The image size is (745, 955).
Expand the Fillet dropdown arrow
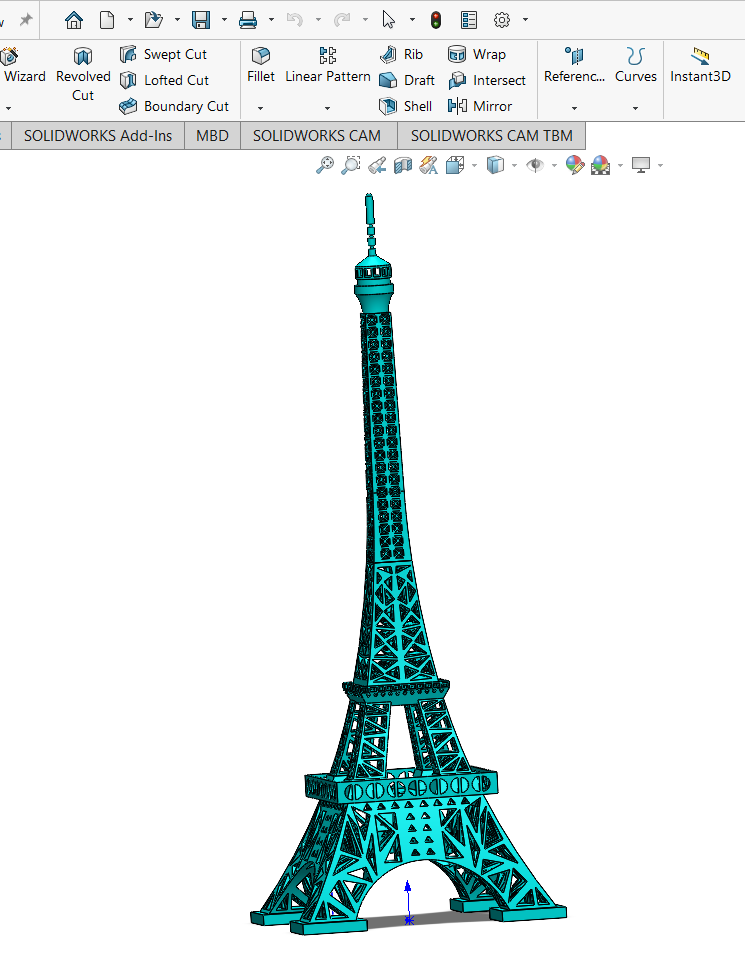click(x=260, y=108)
